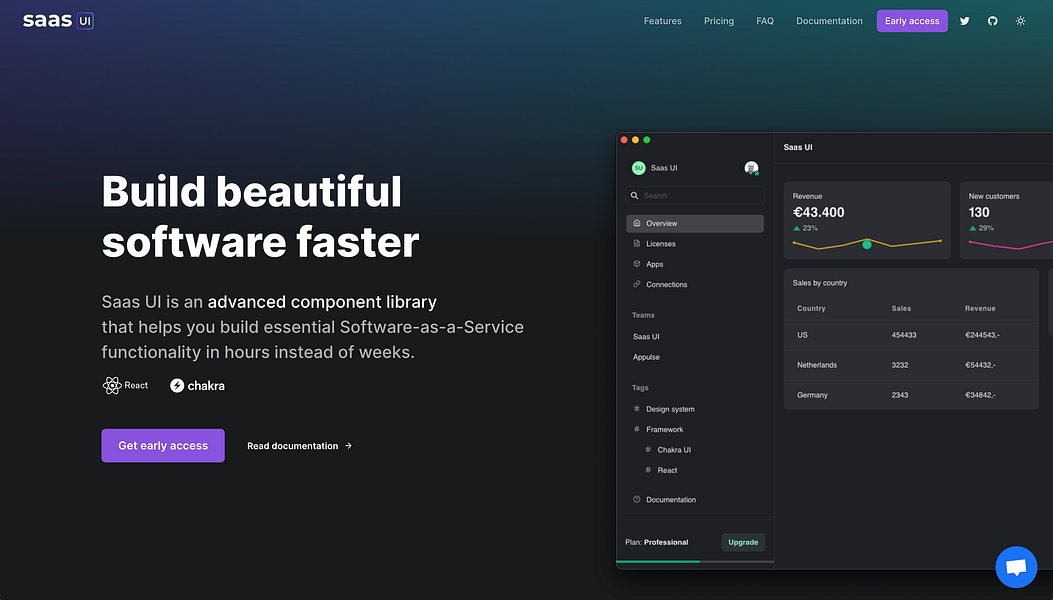Click the Connections link icon

[637, 284]
